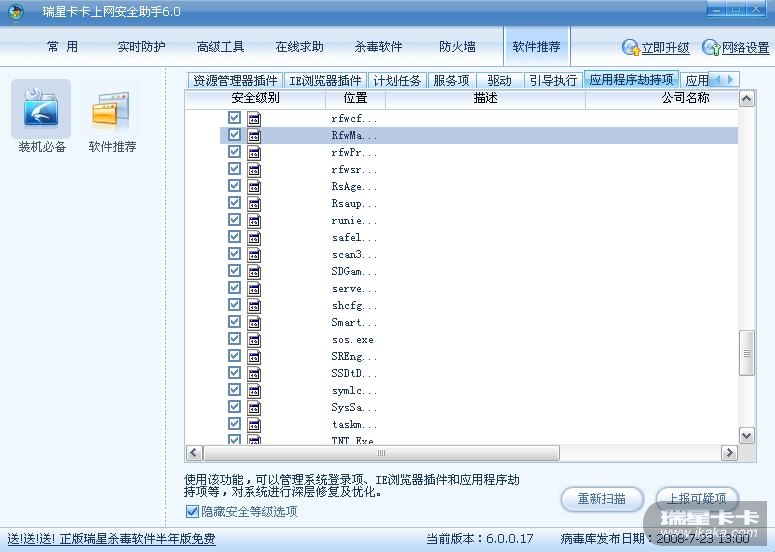This screenshot has width=775, height=552.
Task: Click the file icon of runie... row
Action: point(254,220)
